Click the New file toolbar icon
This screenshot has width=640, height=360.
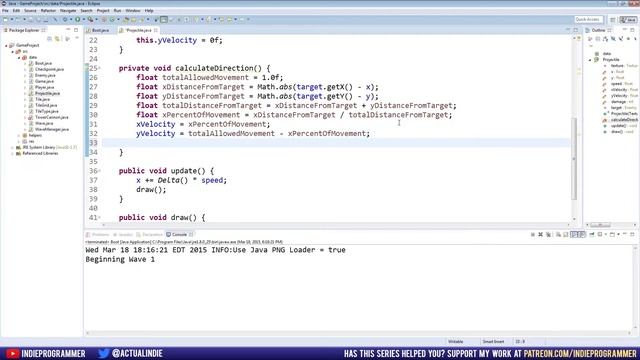pos(6,19)
